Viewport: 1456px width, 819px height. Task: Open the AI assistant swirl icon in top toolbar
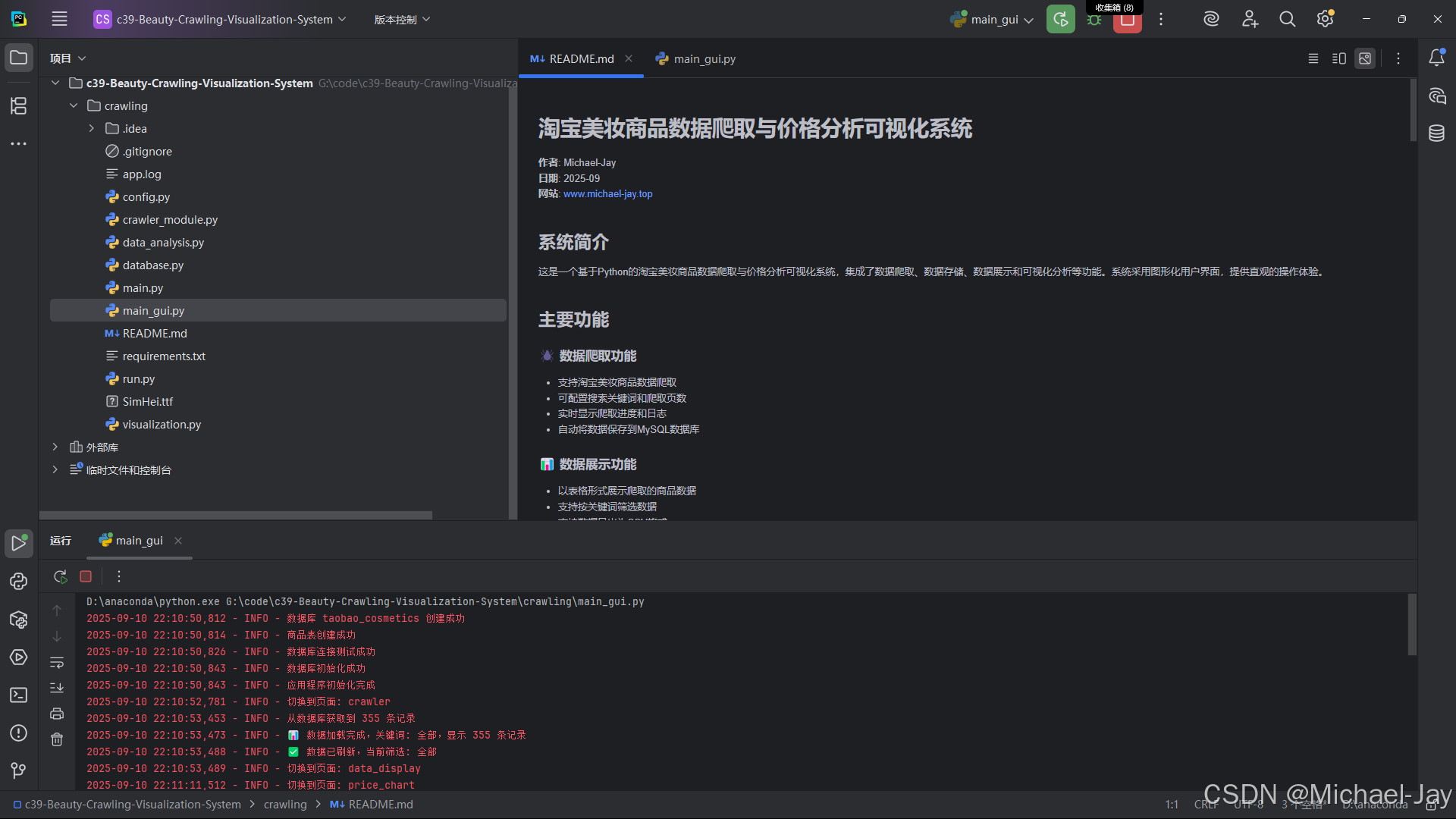1211,19
